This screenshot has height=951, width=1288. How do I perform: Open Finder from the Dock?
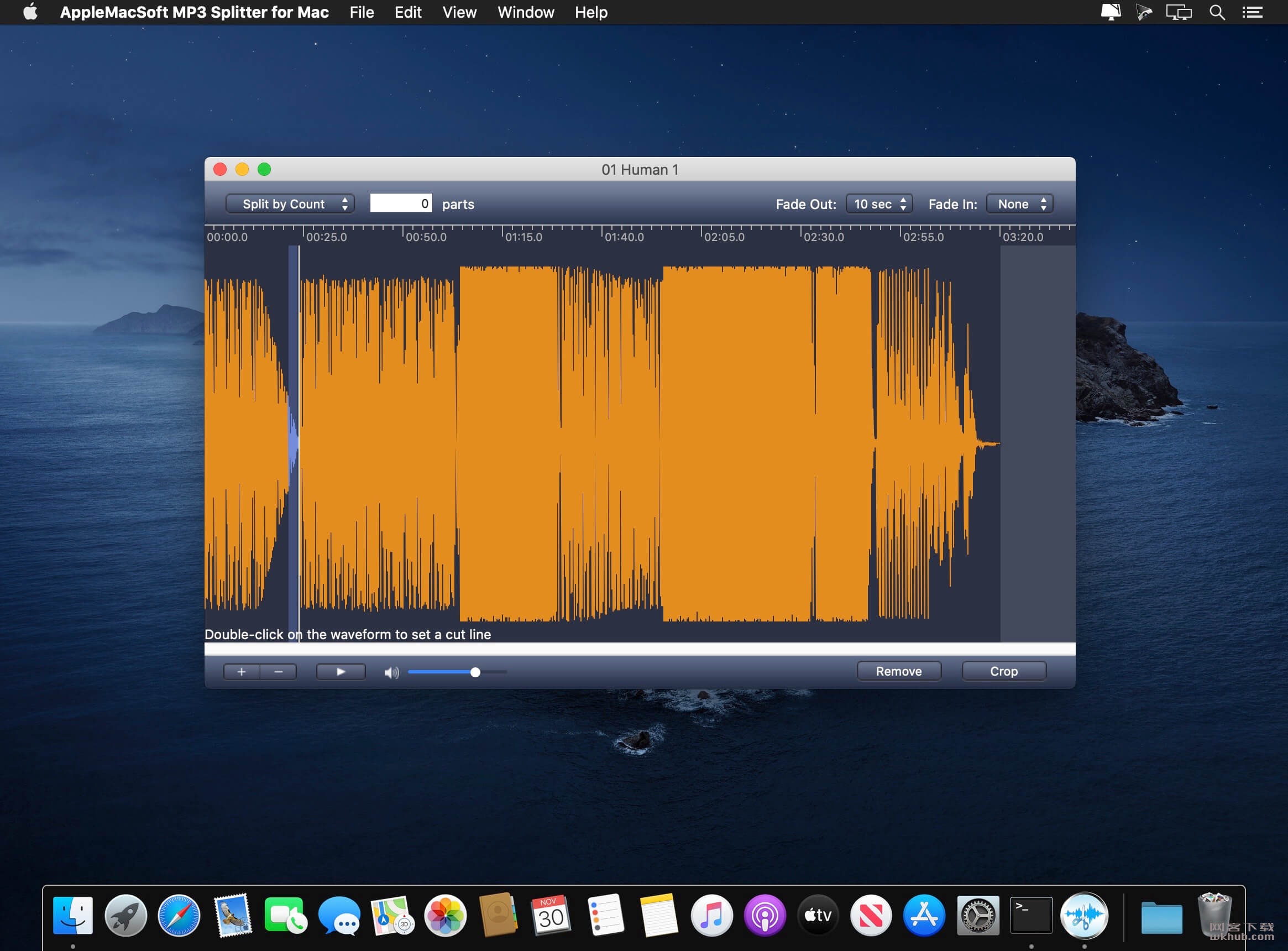point(72,915)
